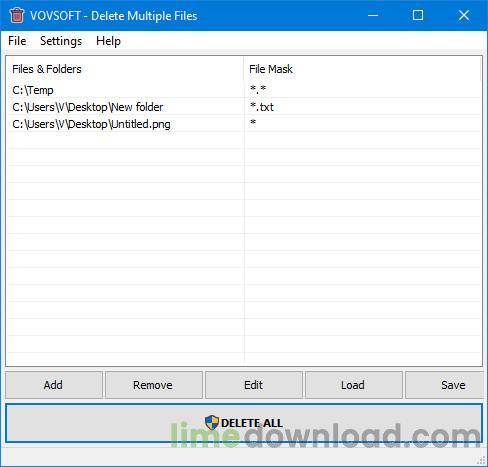Open the File menu
This screenshot has height=467, width=488.
(x=17, y=41)
